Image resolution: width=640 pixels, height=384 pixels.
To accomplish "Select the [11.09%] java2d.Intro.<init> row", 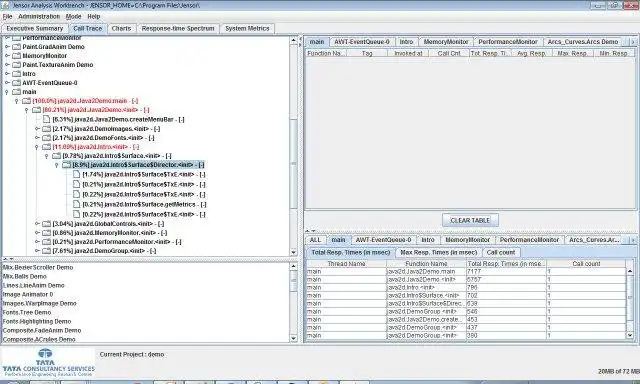I will point(96,146).
